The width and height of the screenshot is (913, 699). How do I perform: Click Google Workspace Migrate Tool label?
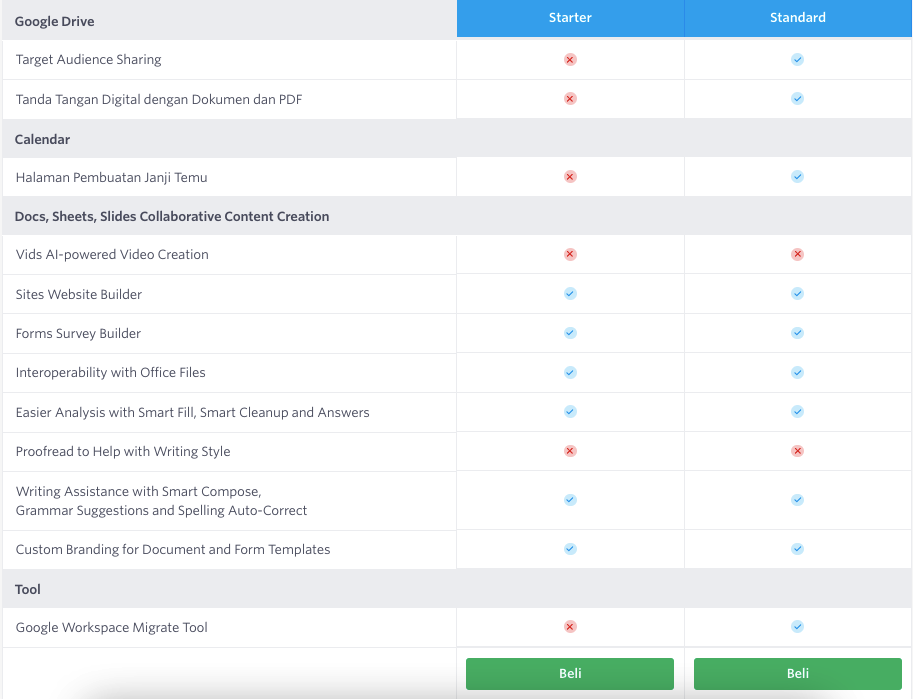coord(111,627)
